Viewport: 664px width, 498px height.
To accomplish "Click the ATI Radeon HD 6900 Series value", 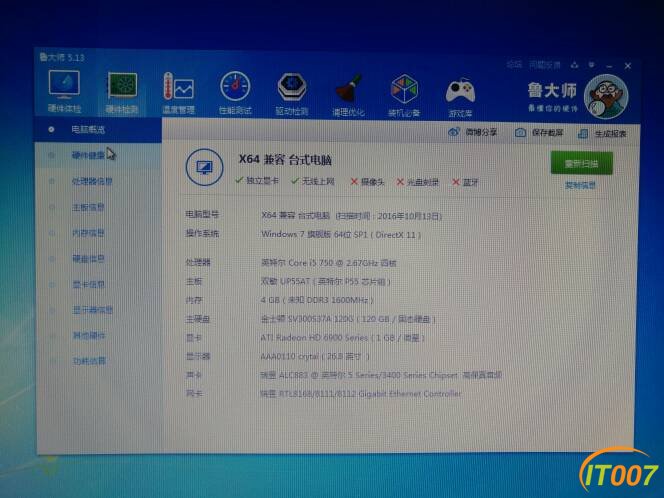I will [x=343, y=338].
